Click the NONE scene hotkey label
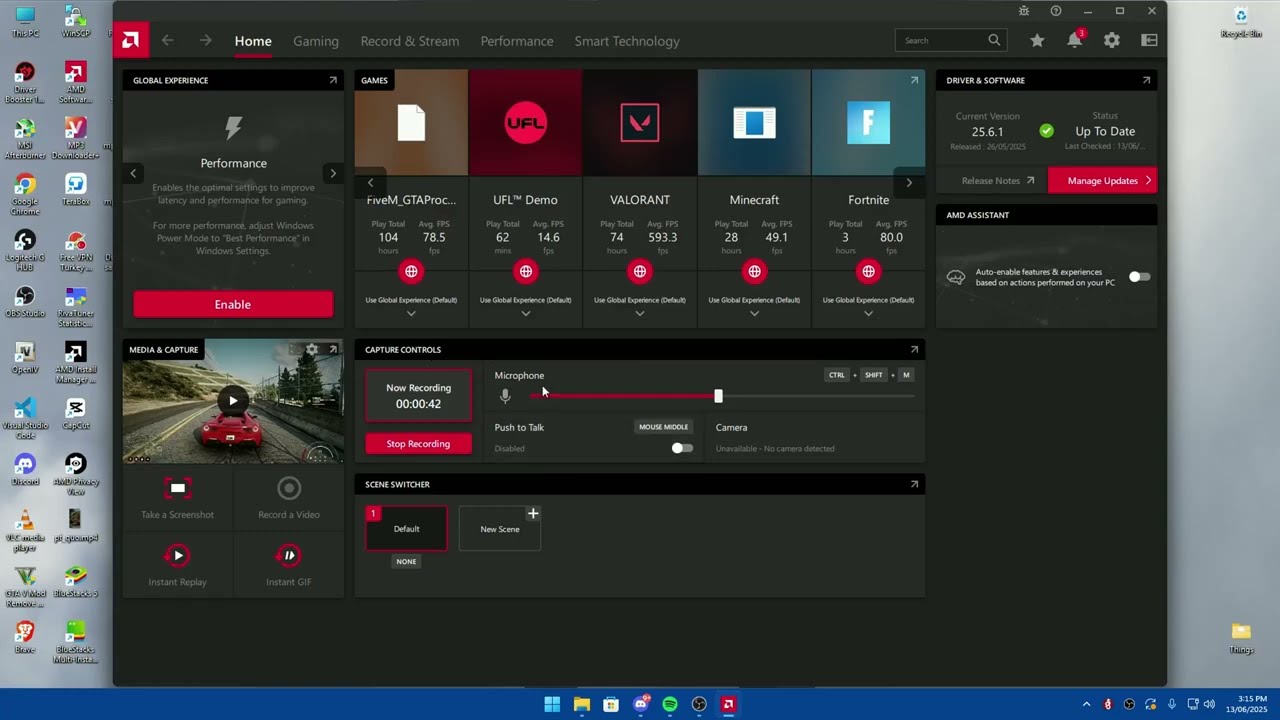 click(406, 561)
